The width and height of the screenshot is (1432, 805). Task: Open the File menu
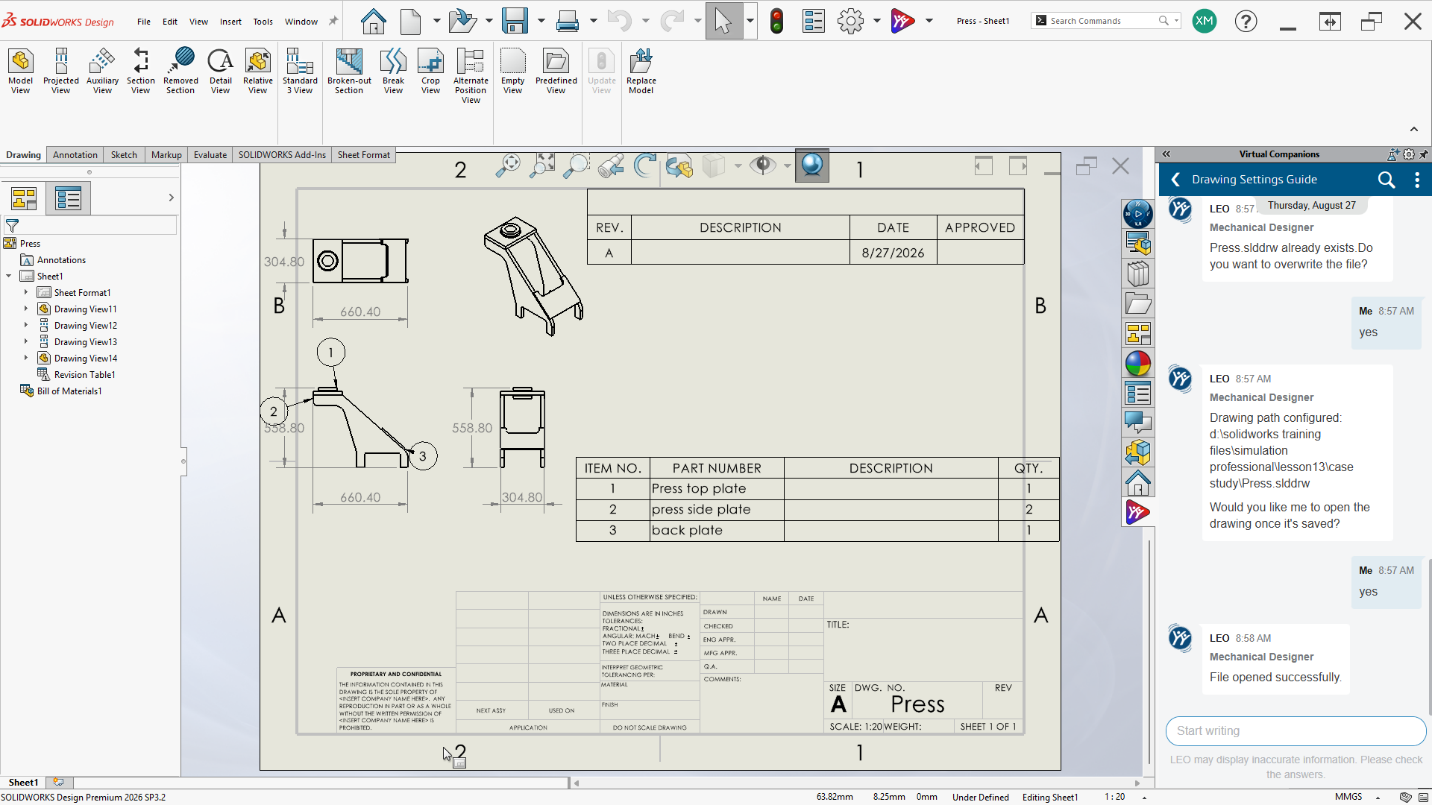point(144,21)
